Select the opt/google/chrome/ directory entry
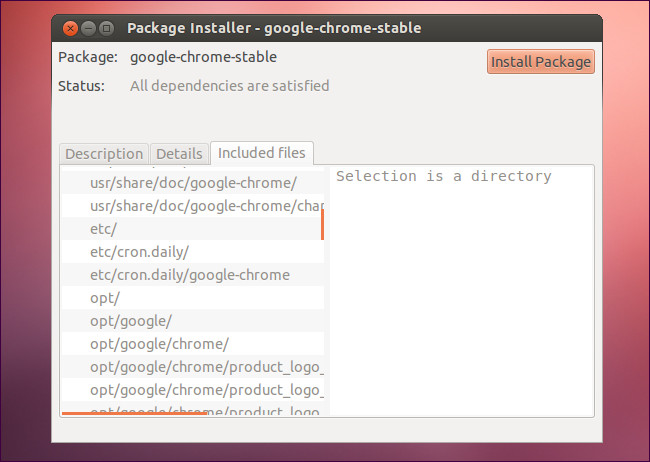 tap(159, 344)
